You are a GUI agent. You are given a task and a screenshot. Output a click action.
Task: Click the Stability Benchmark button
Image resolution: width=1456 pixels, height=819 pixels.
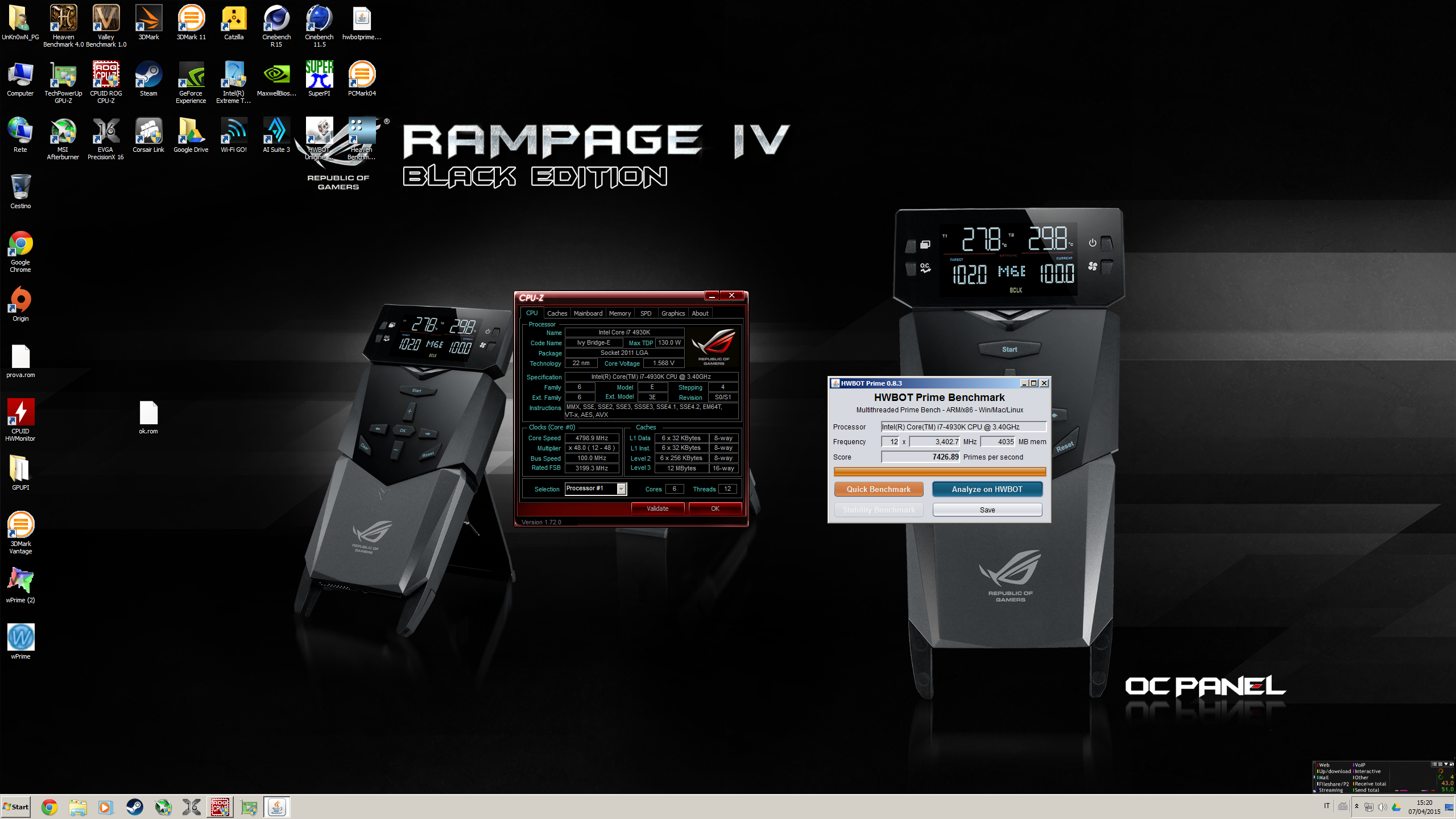[x=878, y=510]
